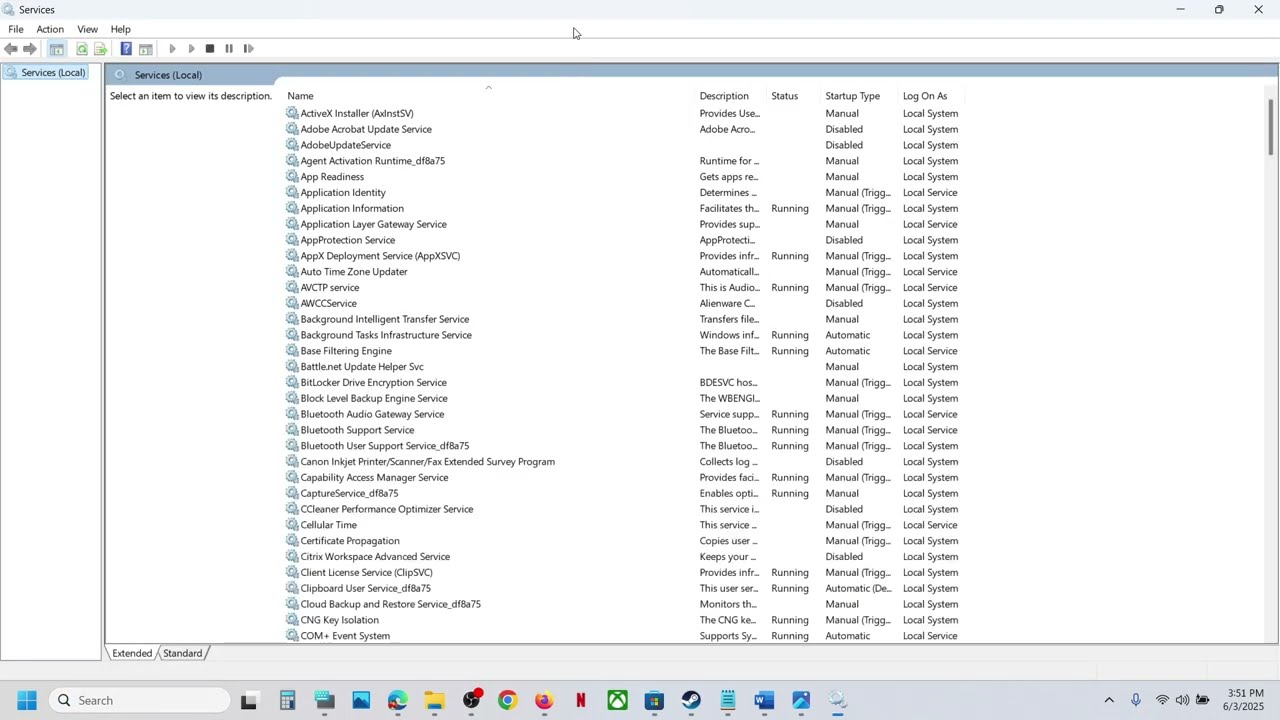Viewport: 1280px width, 720px height.
Task: Click the taskbar Search box
Action: point(140,701)
